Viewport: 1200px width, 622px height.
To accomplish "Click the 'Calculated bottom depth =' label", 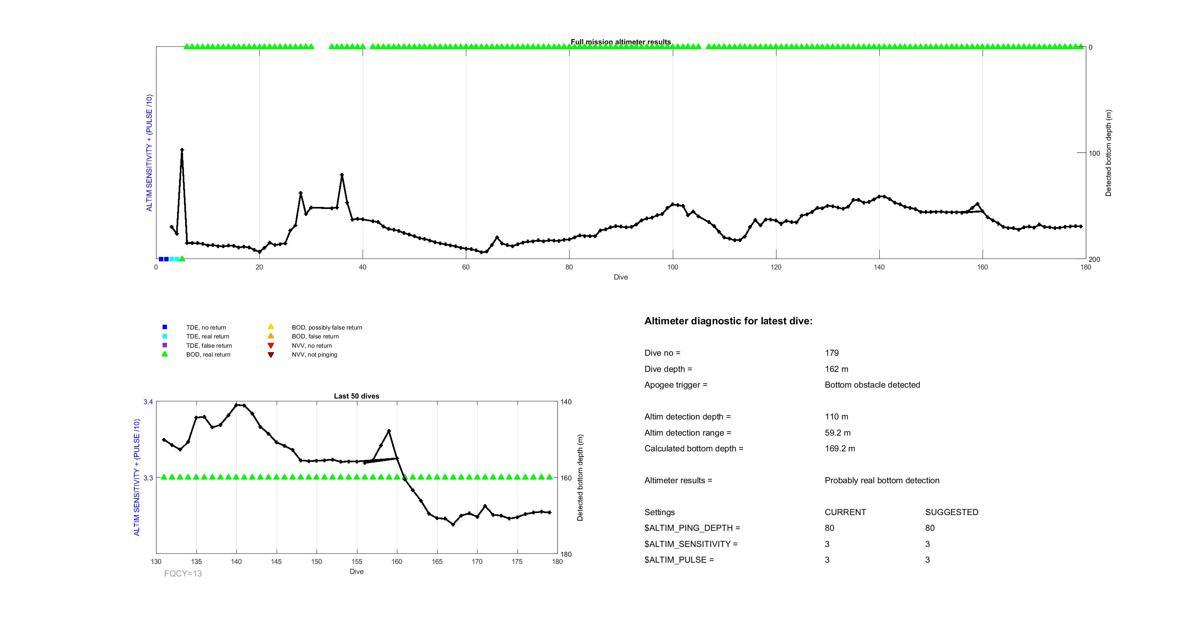I will 694,449.
